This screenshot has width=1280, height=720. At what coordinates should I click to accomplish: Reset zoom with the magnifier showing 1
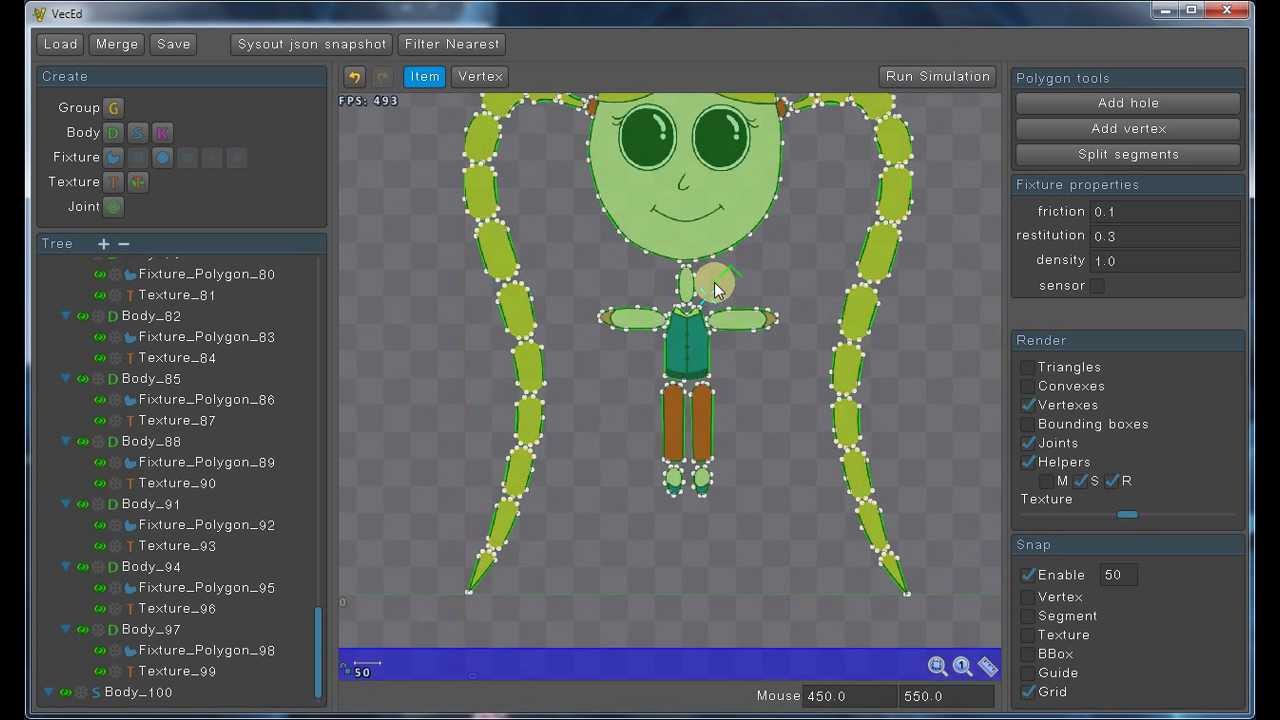(962, 666)
